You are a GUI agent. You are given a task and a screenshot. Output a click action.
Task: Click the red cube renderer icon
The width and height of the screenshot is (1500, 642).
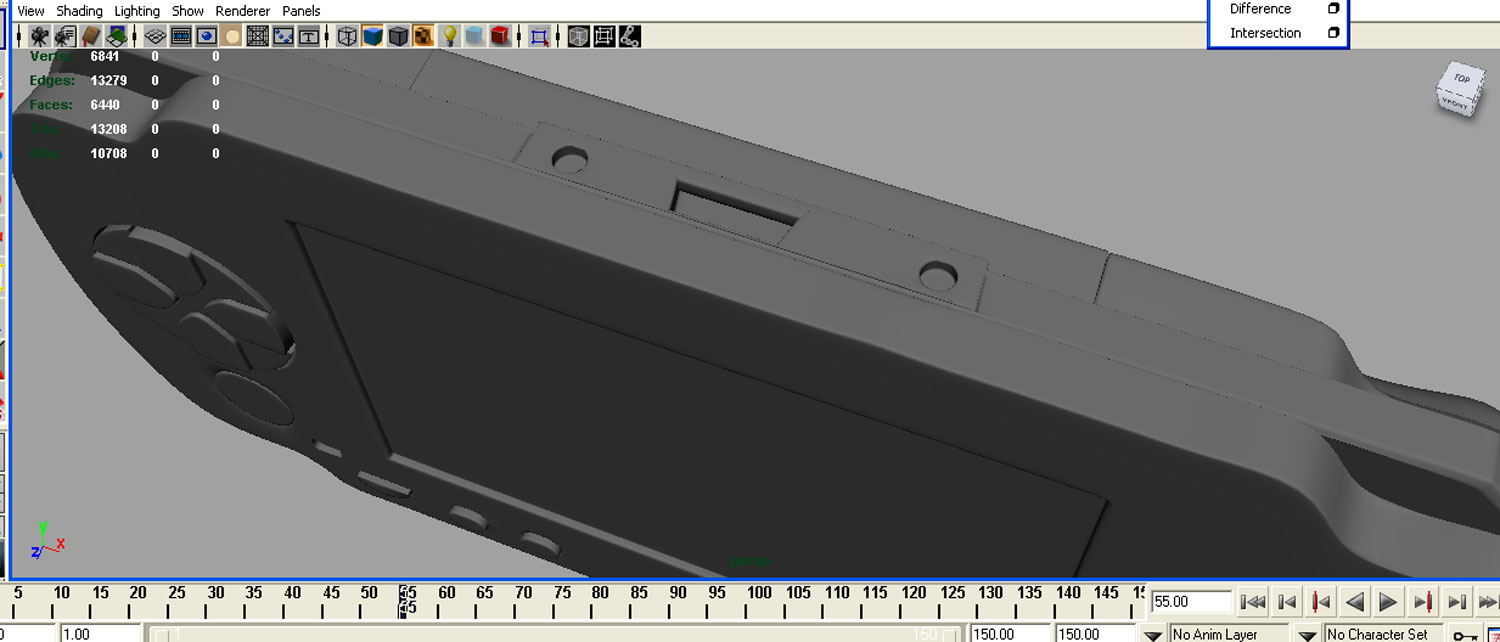pyautogui.click(x=501, y=36)
